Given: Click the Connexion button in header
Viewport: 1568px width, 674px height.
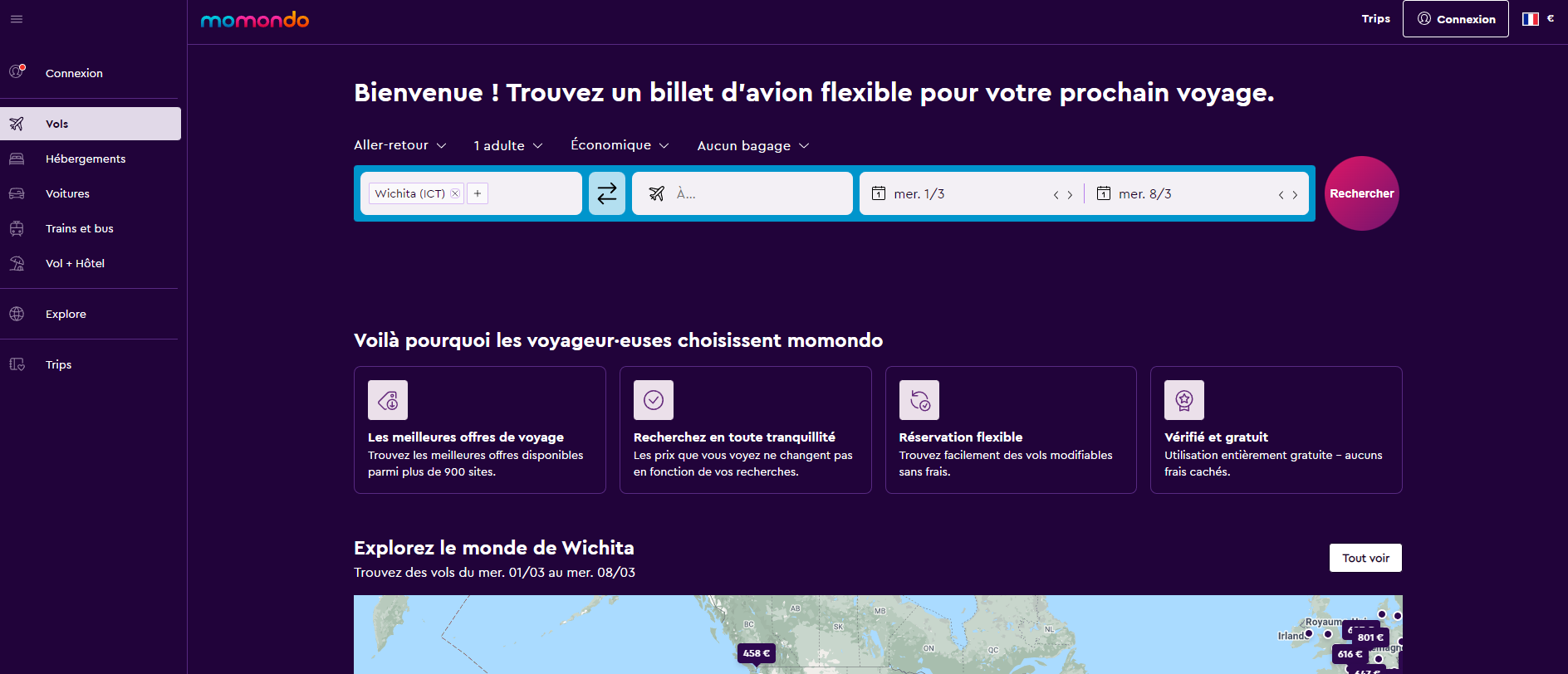Looking at the screenshot, I should pyautogui.click(x=1456, y=18).
